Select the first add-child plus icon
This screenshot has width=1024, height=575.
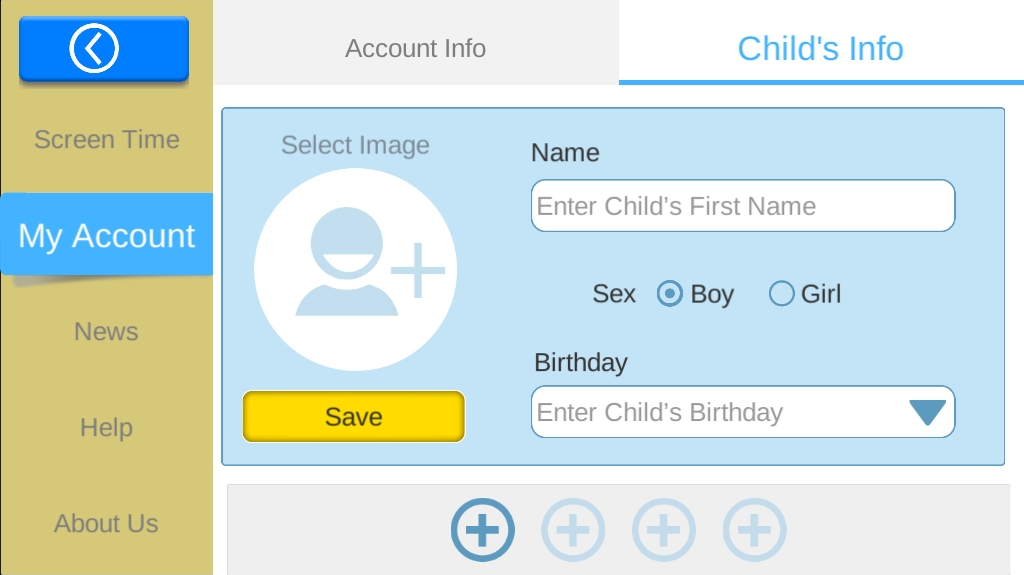[x=483, y=530]
